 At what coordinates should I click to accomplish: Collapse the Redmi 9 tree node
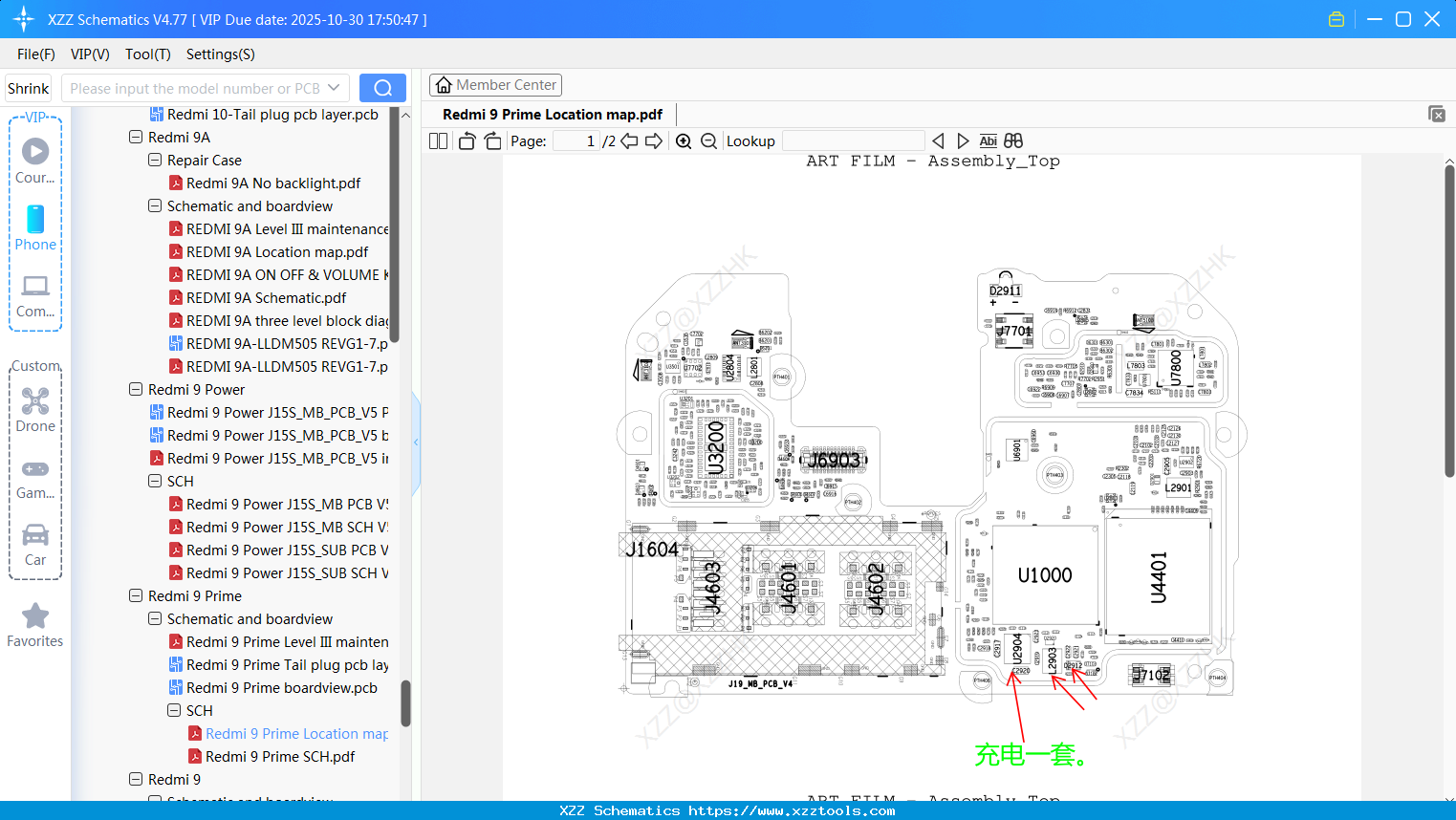[136, 779]
